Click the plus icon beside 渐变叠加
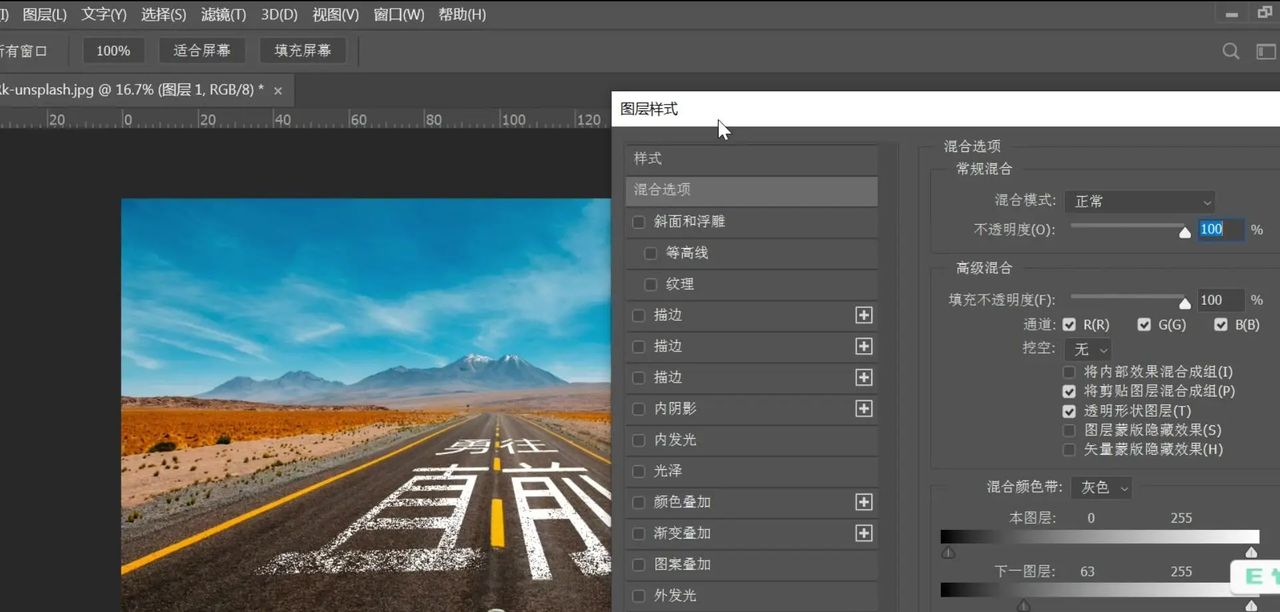Screen dimensions: 1280x612 (864, 533)
